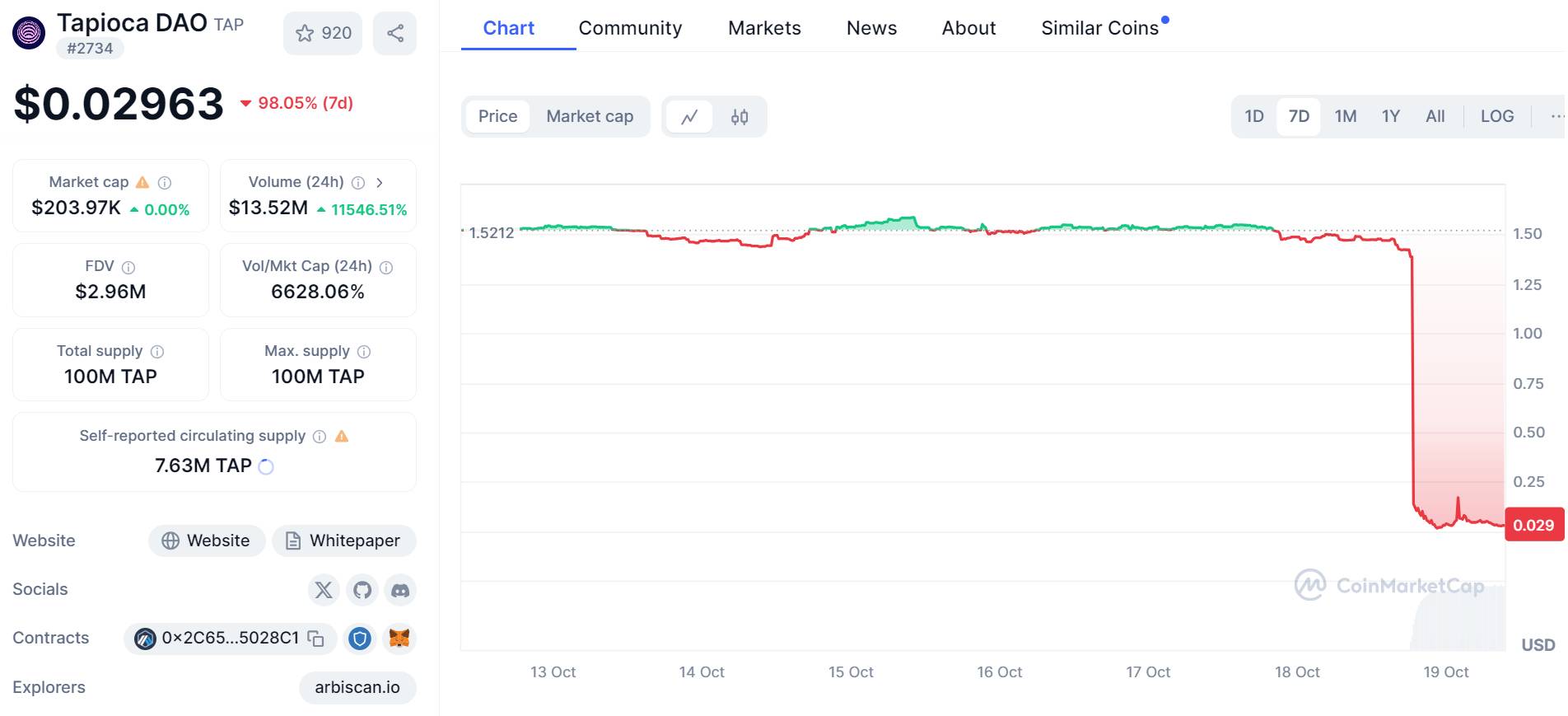Viewport: 1568px width, 716px height.
Task: Click circulating supply progress ring
Action: (x=266, y=466)
